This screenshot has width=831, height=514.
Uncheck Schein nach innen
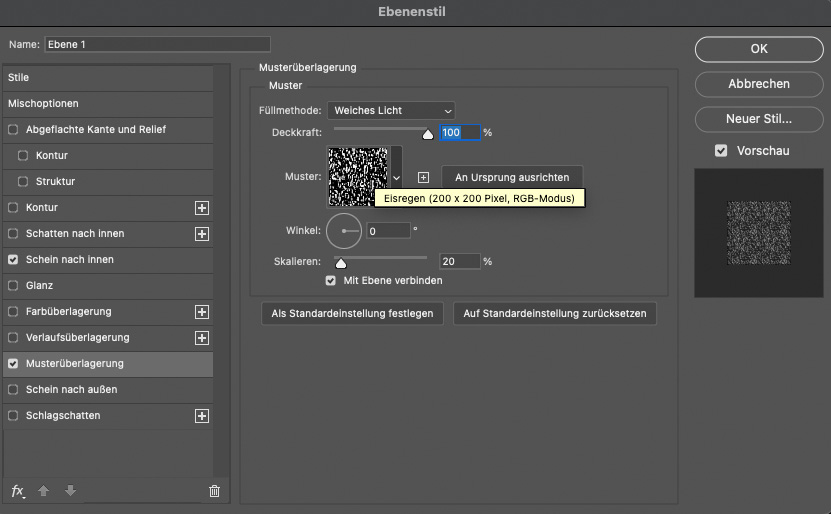[13, 259]
